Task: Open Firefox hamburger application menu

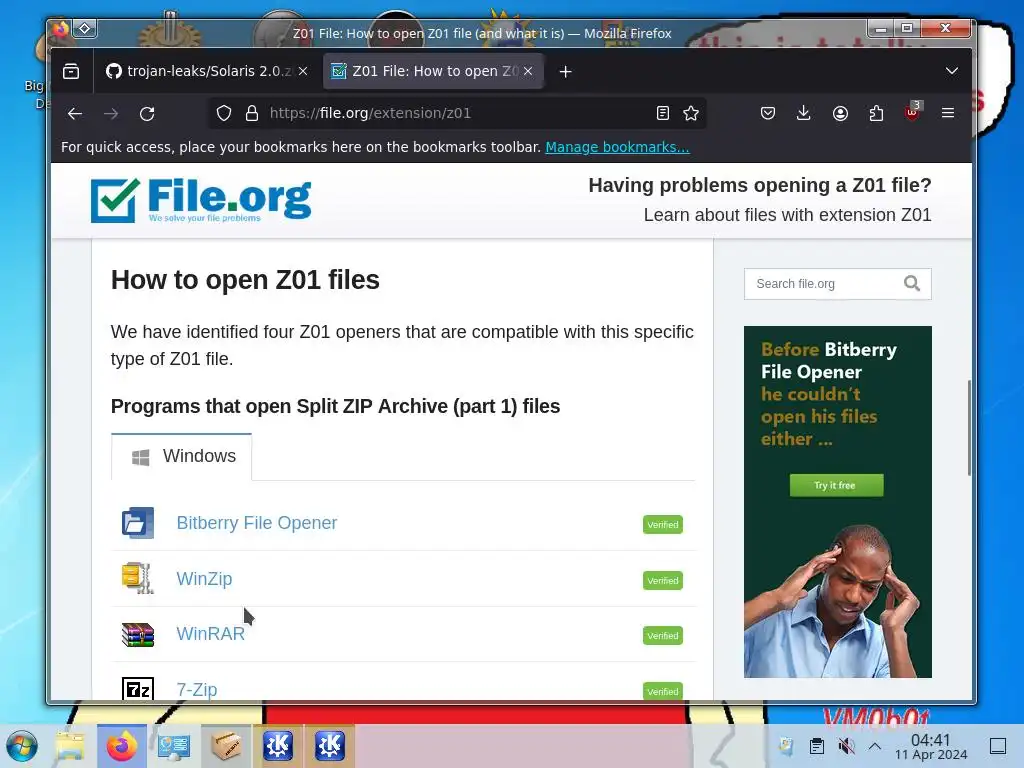Action: pos(948,113)
